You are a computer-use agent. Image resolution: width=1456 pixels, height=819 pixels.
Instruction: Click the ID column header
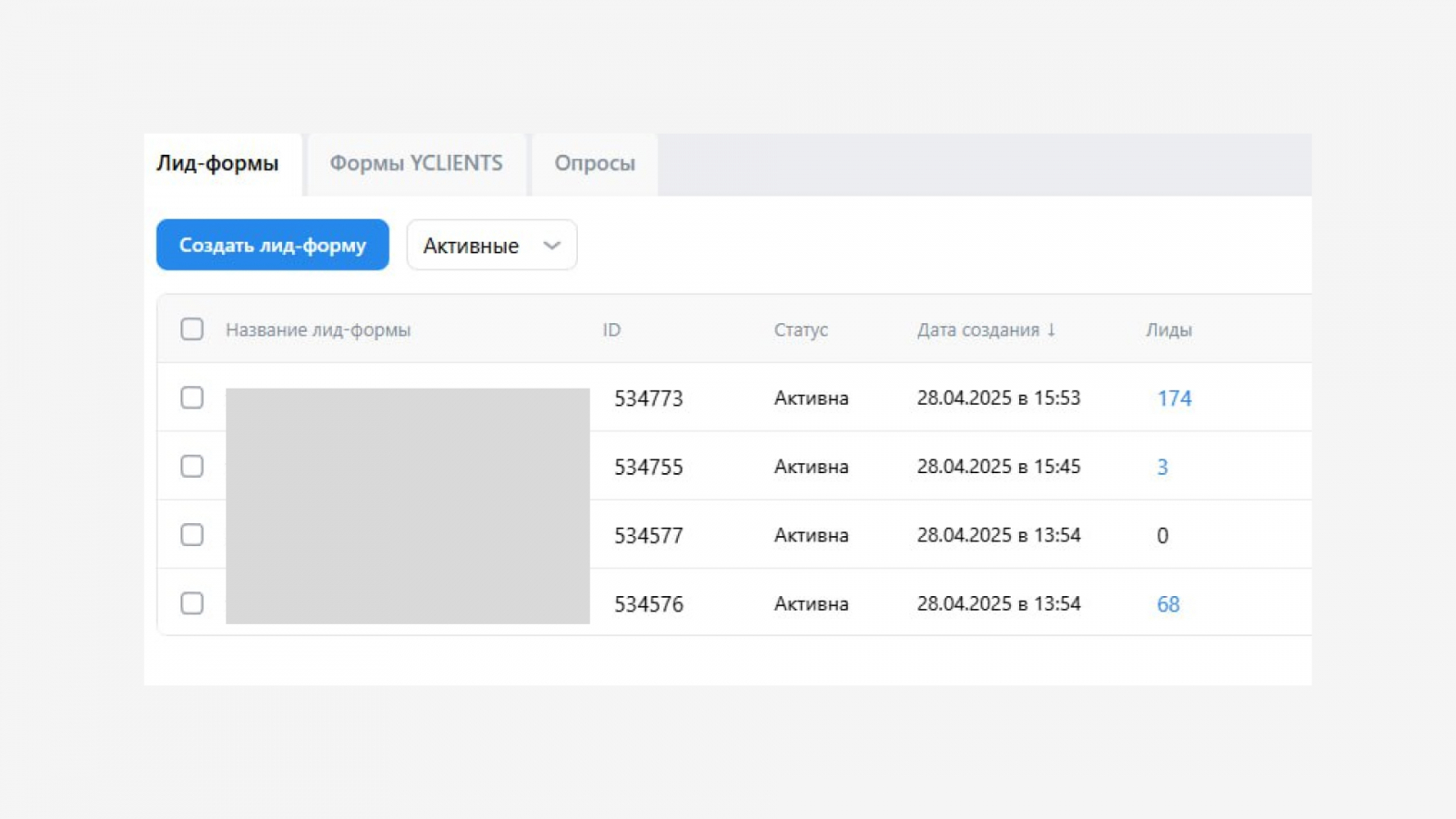tap(612, 329)
